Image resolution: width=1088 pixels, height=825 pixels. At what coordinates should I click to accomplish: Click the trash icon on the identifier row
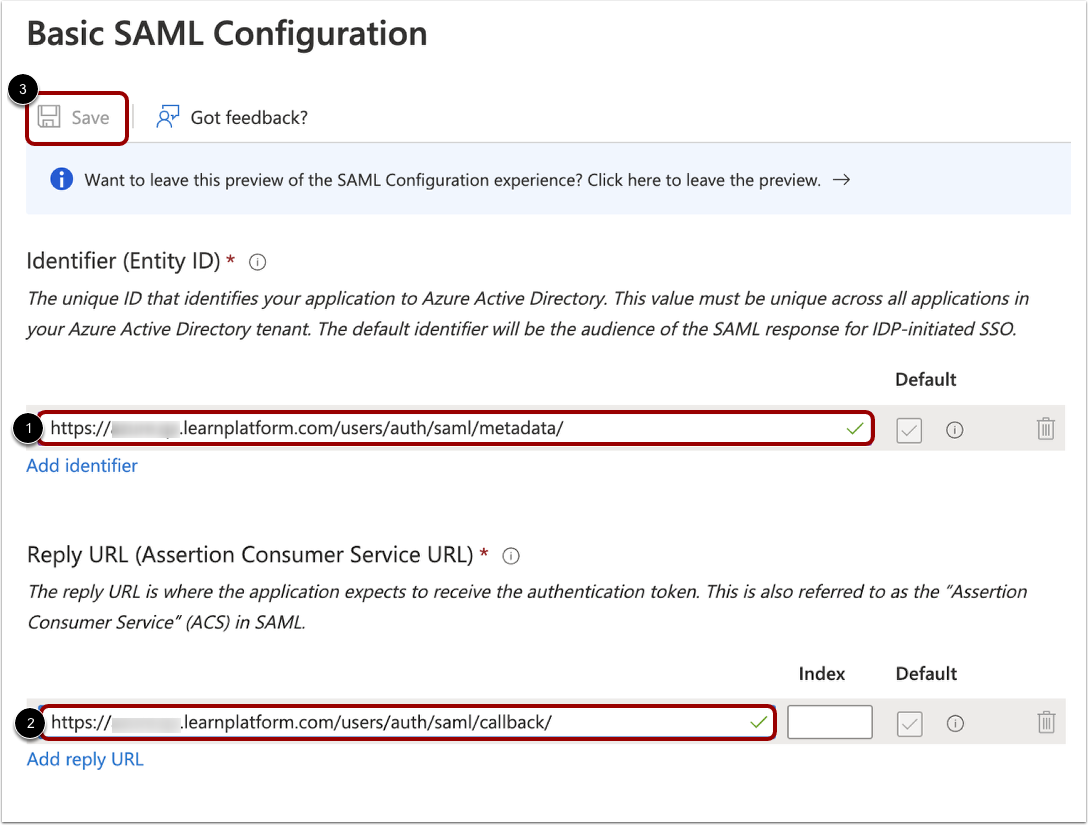click(x=1046, y=429)
